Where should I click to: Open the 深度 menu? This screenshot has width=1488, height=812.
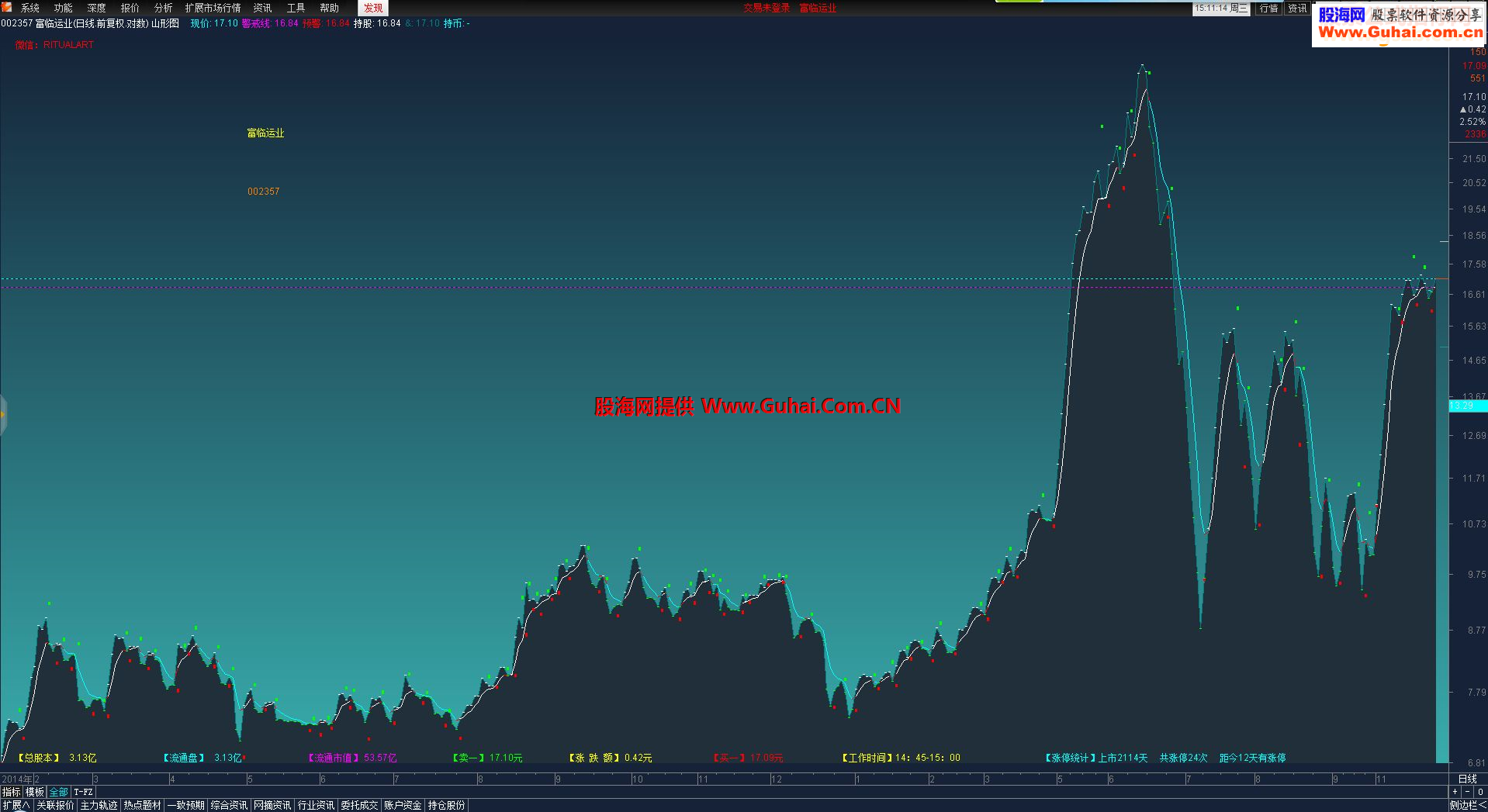tap(97, 8)
